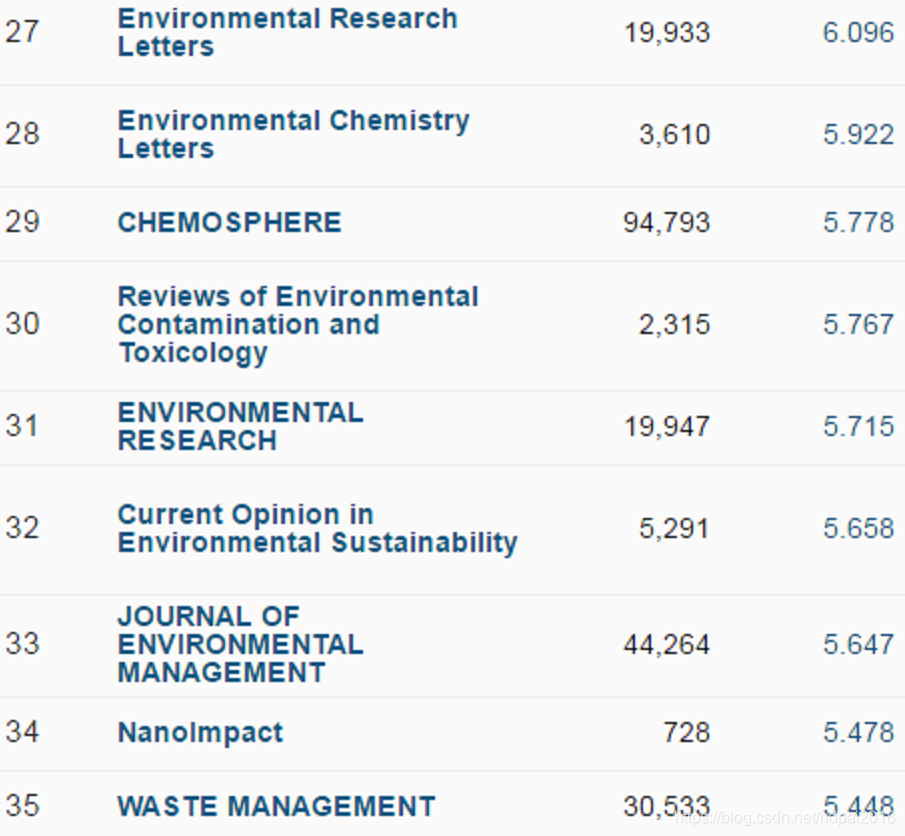The image size is (905, 836).
Task: Click total cites value 728
Action: pyautogui.click(x=686, y=733)
